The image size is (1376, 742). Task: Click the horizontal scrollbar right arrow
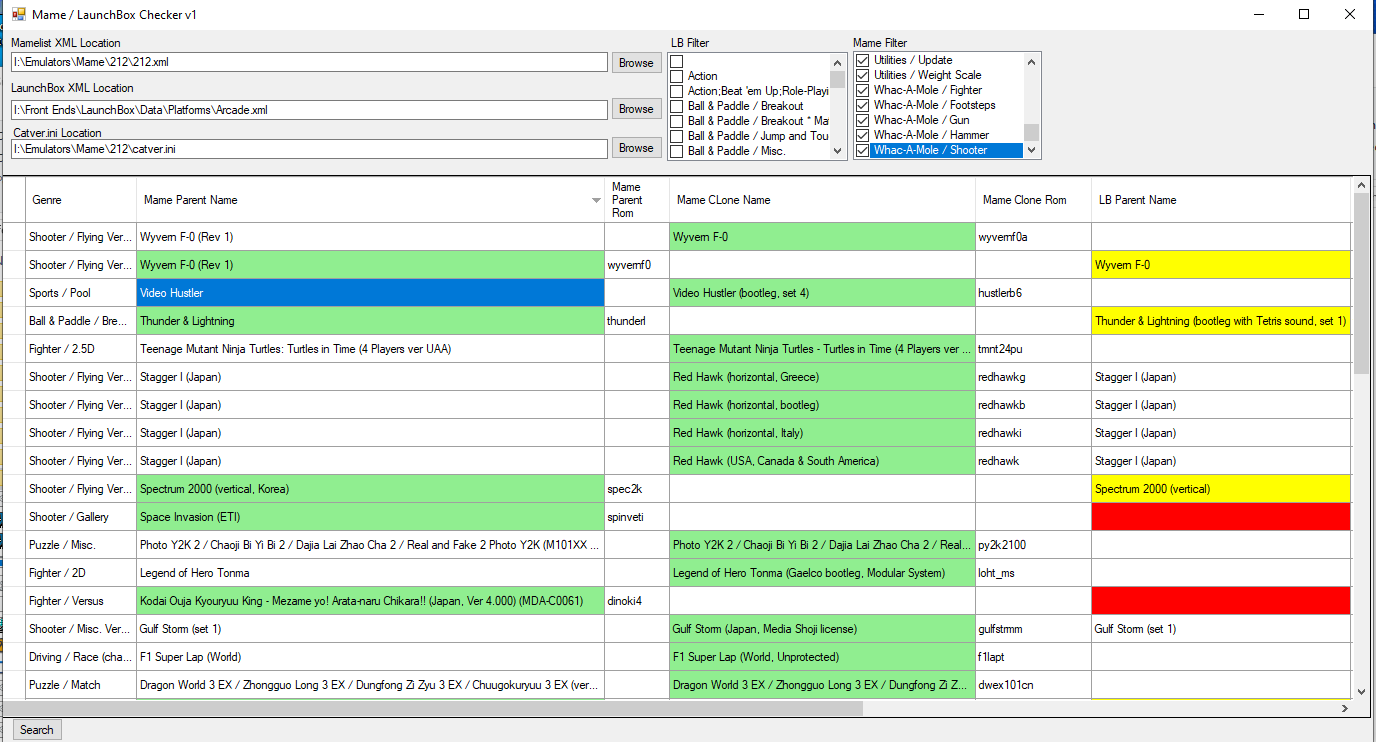click(x=1344, y=708)
